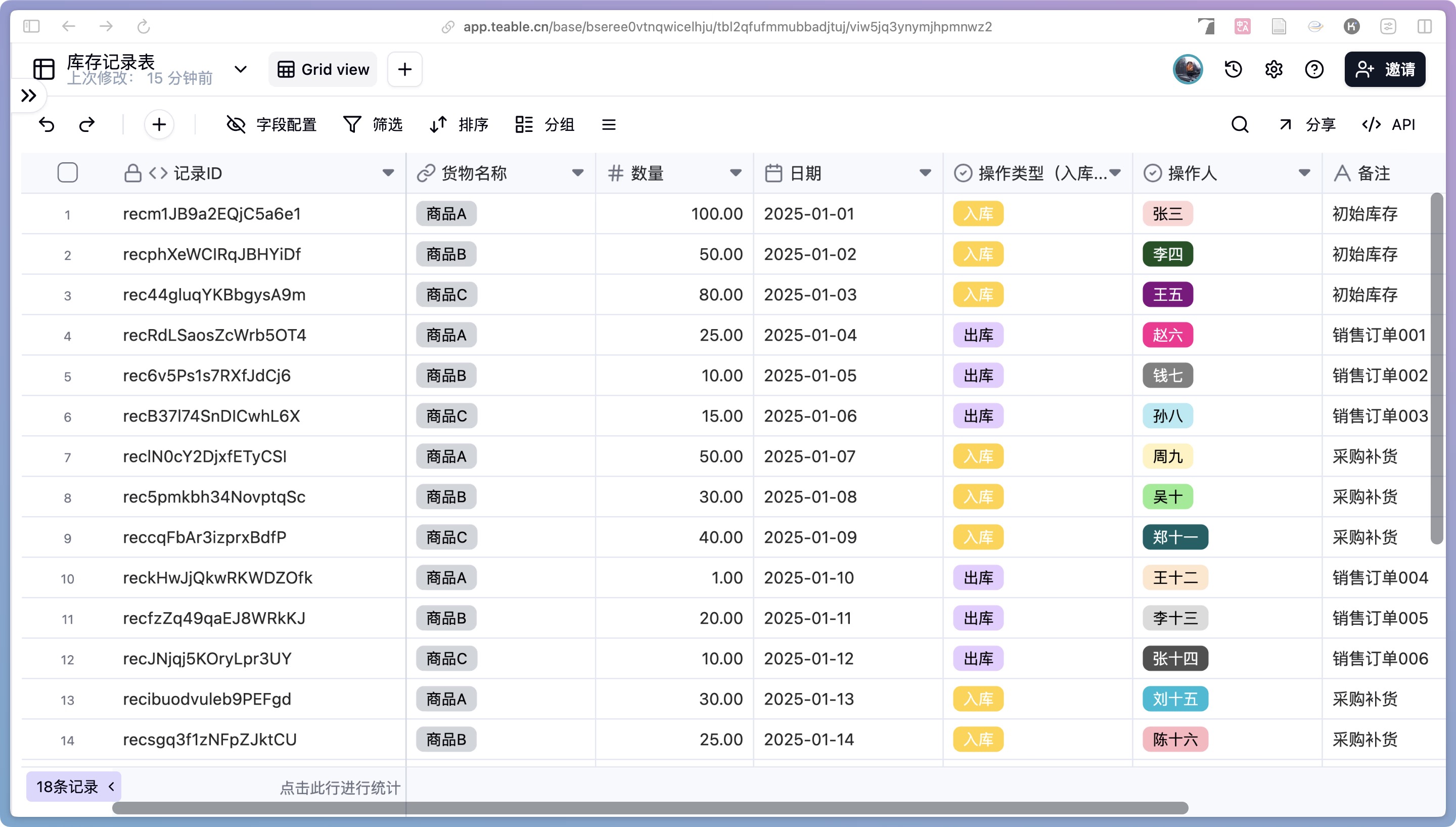Toggle the select-all rows checkbox

[68, 173]
